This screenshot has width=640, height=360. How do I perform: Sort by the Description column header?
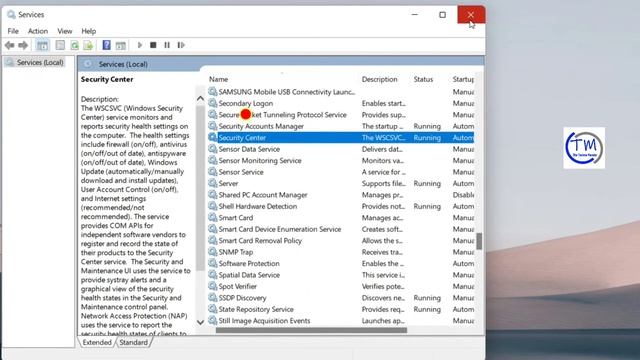380,79
